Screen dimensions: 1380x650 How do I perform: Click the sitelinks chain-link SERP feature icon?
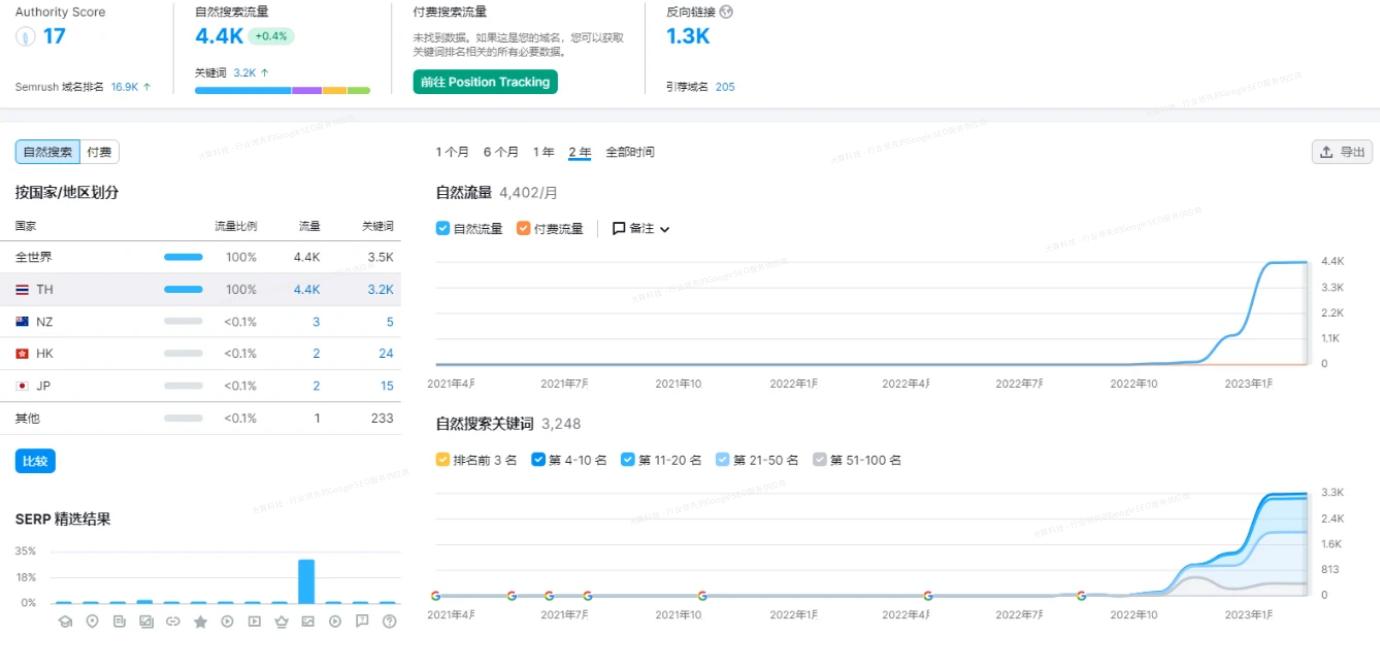172,621
